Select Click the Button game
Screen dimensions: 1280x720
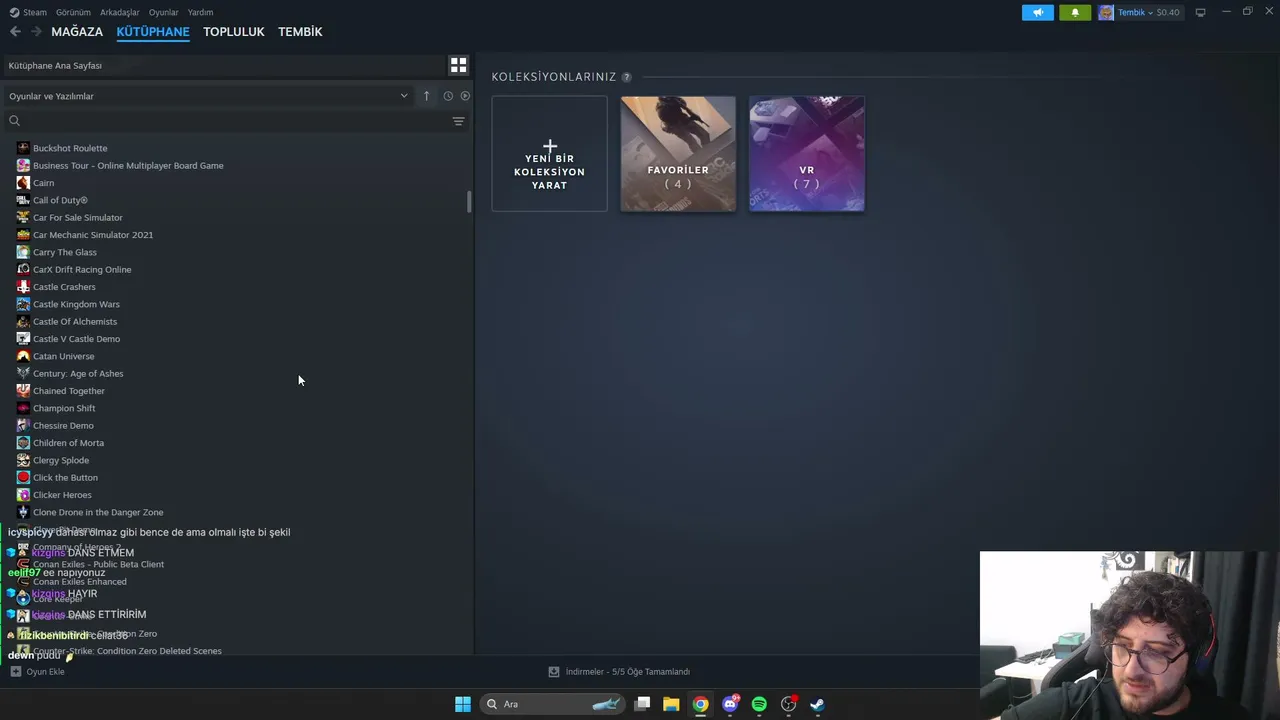point(65,478)
